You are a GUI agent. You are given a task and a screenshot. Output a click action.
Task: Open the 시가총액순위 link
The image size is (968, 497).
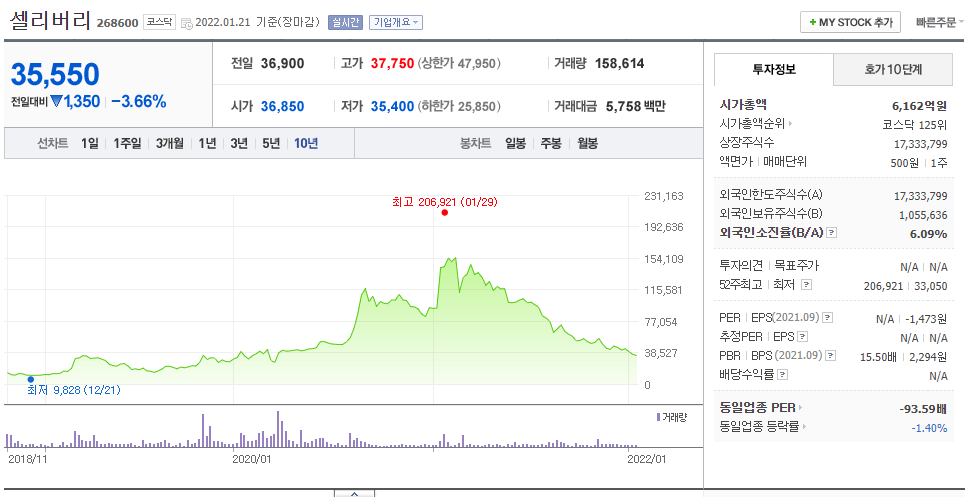point(756,123)
